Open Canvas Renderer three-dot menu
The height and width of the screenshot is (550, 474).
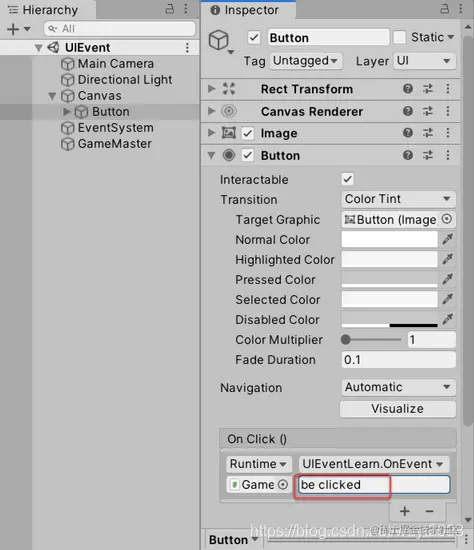(x=448, y=111)
